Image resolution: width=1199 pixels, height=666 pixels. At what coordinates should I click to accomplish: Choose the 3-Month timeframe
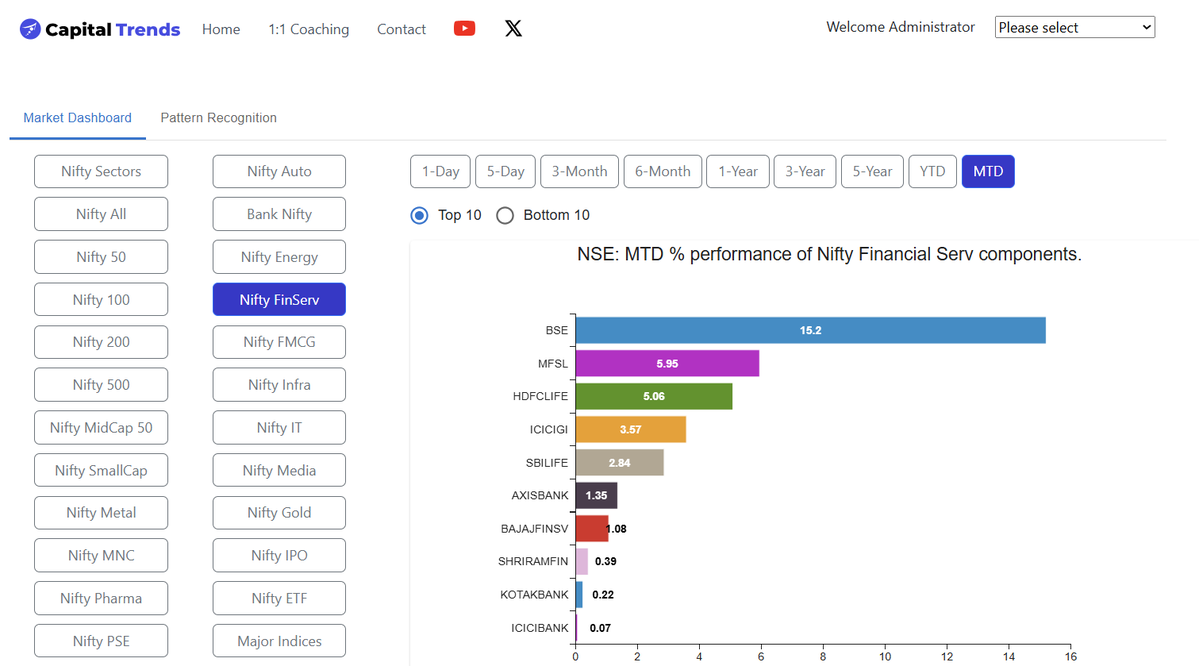(x=580, y=171)
